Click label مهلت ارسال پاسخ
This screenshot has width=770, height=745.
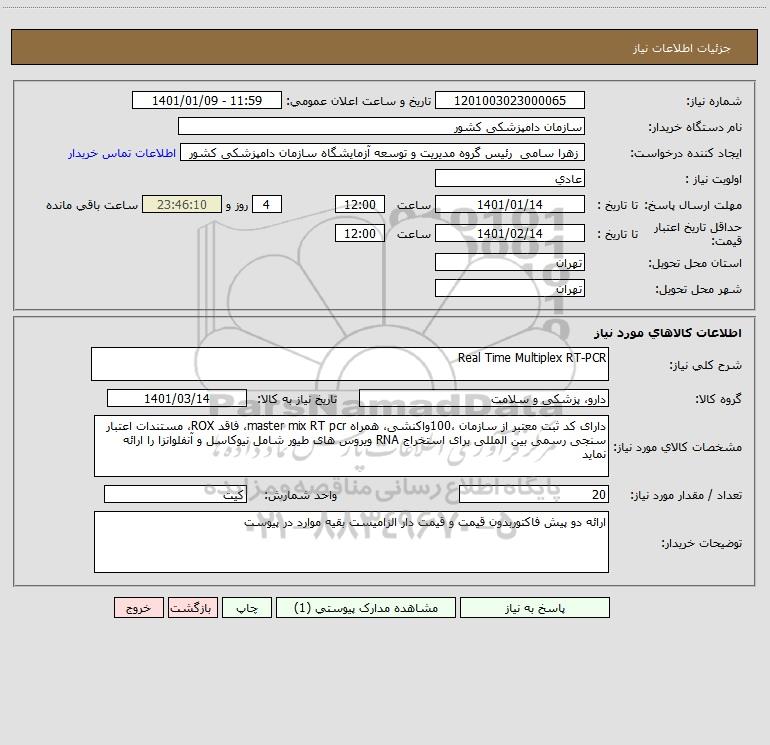pos(693,205)
